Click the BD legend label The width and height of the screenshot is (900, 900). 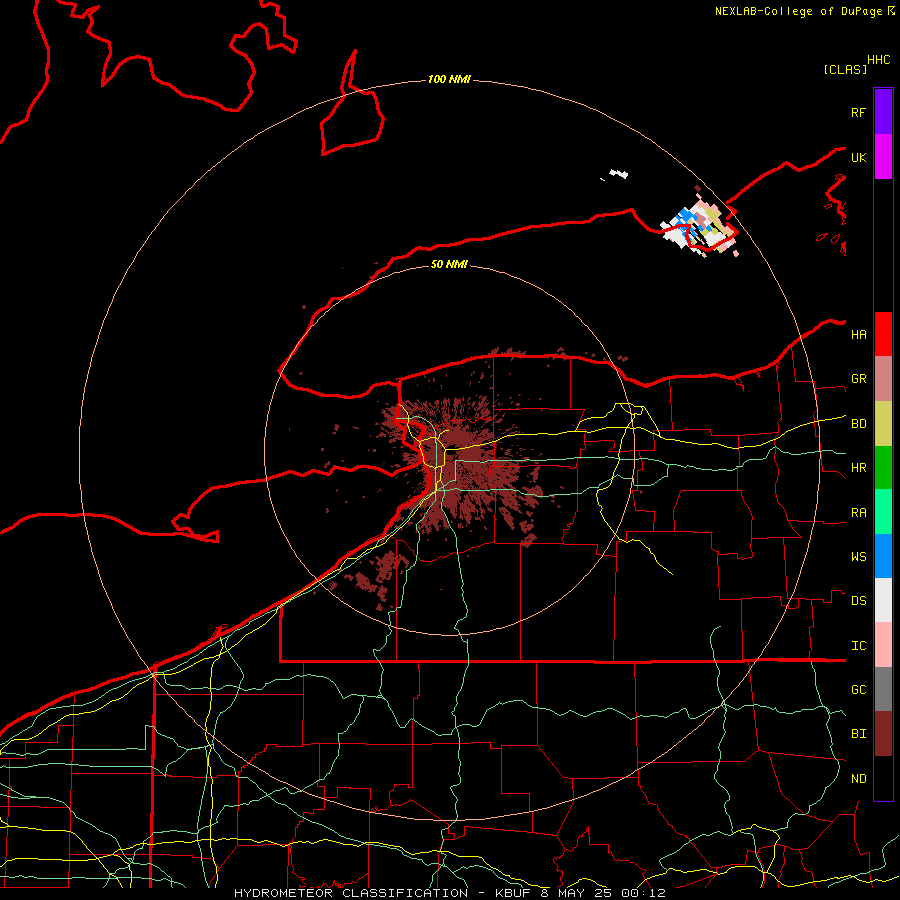[x=858, y=424]
